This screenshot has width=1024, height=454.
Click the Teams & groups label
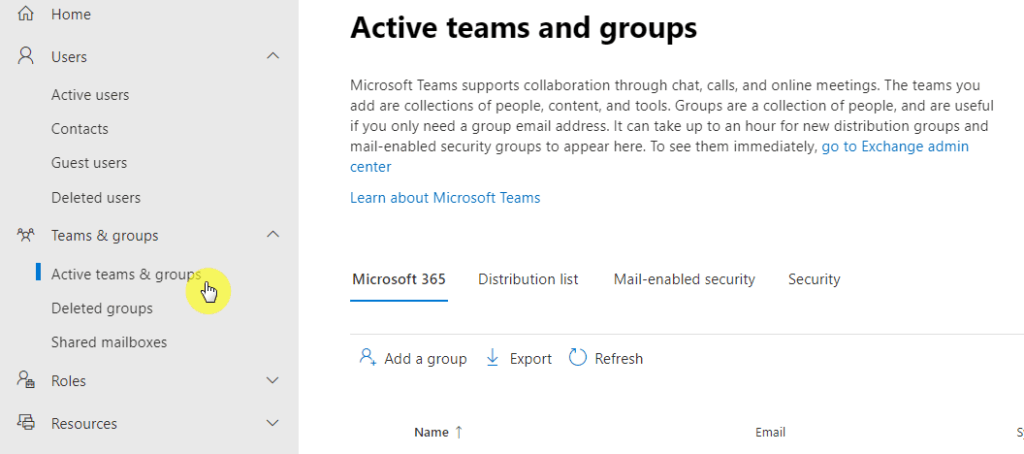point(104,236)
